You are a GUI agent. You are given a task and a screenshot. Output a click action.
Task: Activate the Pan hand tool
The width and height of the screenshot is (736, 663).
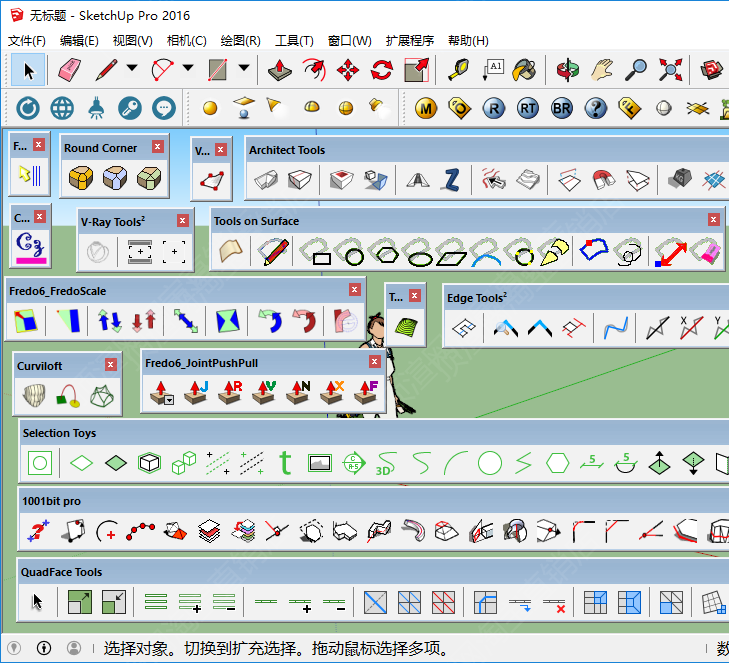click(x=602, y=70)
